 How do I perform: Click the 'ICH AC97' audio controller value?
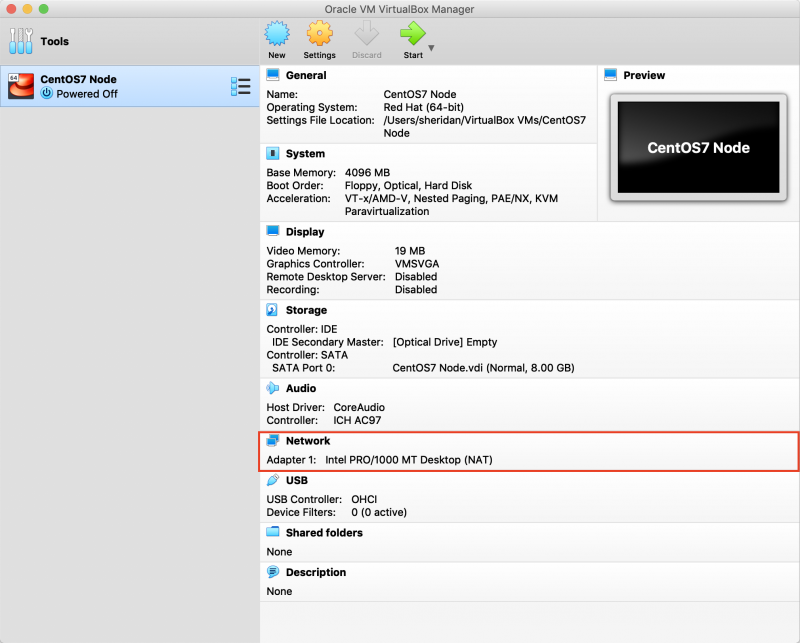tap(357, 421)
